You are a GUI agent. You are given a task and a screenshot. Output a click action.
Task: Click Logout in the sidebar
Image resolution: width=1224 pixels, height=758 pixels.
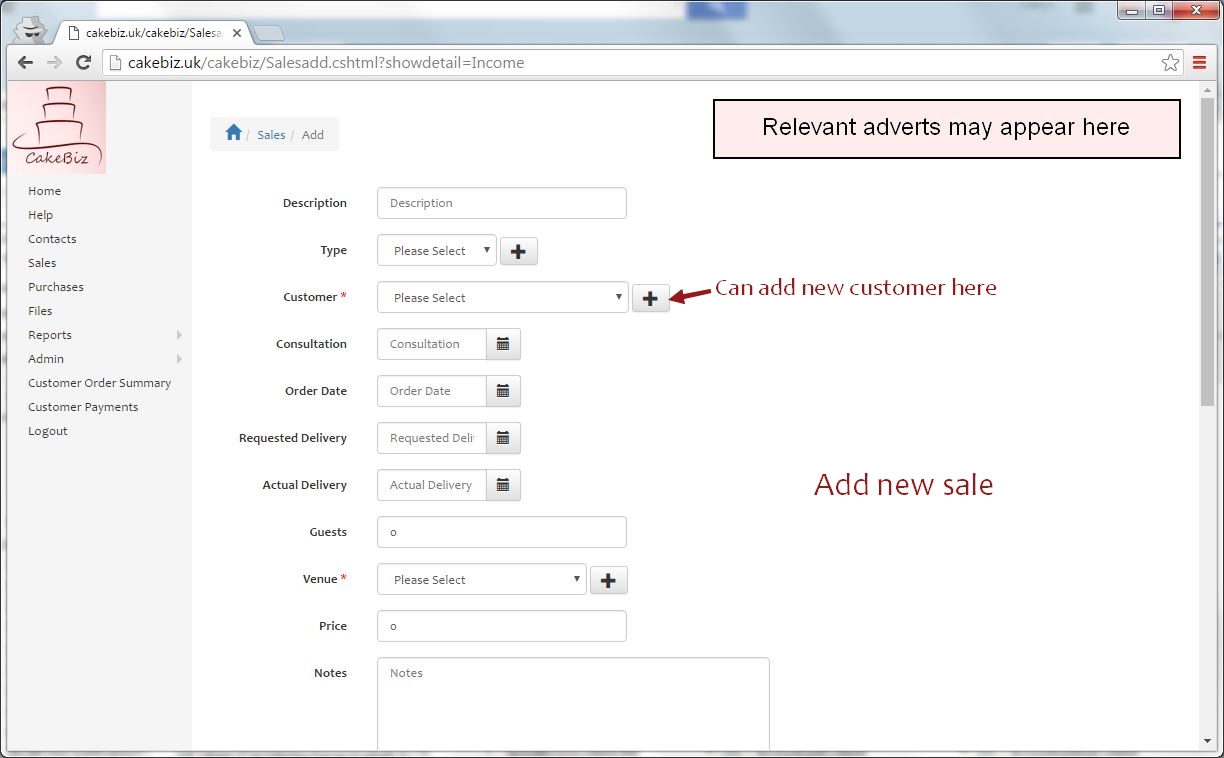pos(48,431)
